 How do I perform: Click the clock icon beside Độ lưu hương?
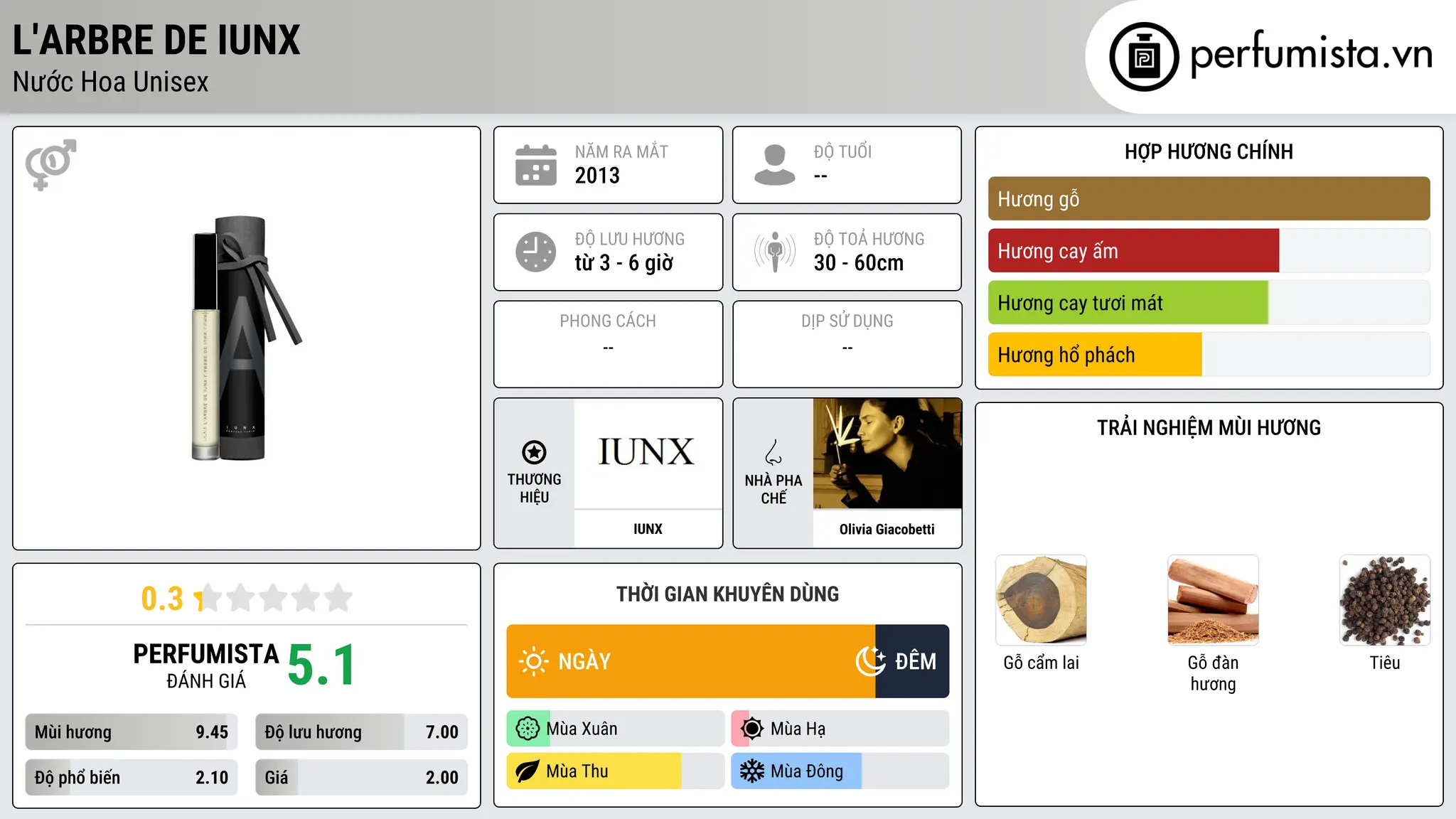coord(536,252)
